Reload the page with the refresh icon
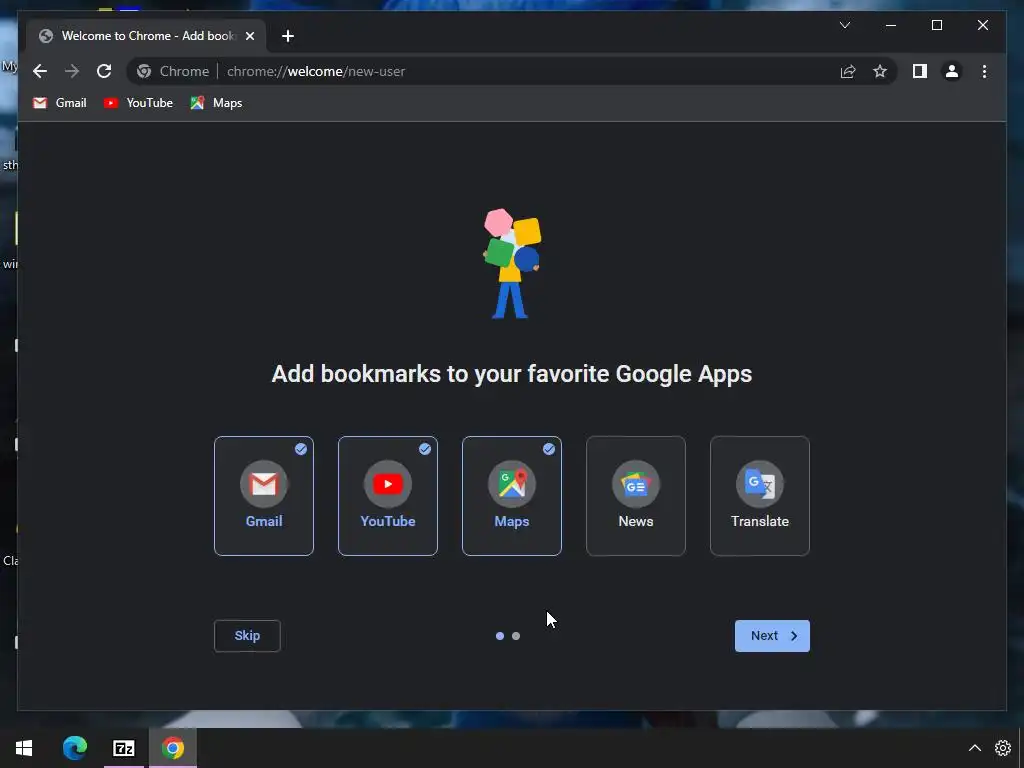1024x768 pixels. [104, 71]
